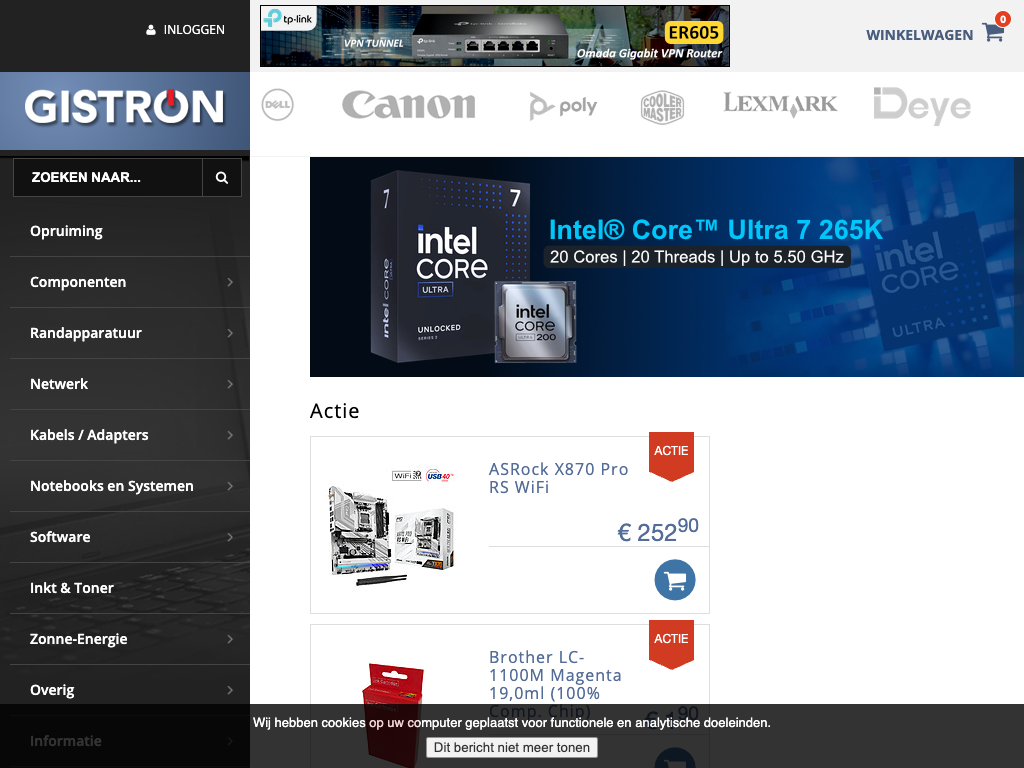Viewport: 1024px width, 768px height.
Task: Open the Lexmark brand logo
Action: pos(780,103)
